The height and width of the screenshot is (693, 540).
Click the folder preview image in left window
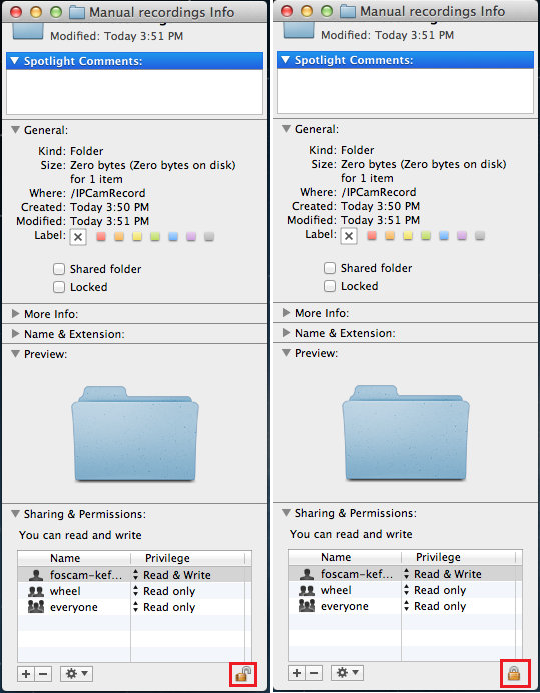click(x=135, y=434)
